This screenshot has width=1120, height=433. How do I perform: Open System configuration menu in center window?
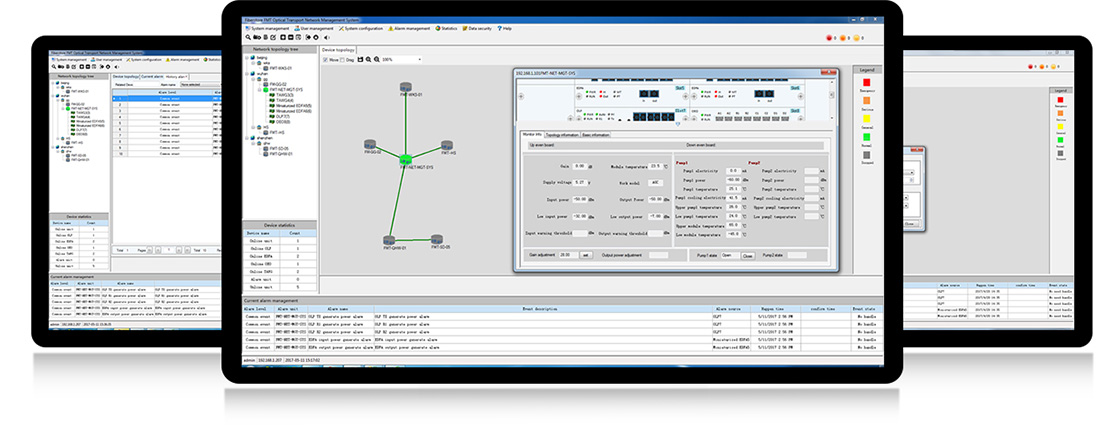point(361,29)
